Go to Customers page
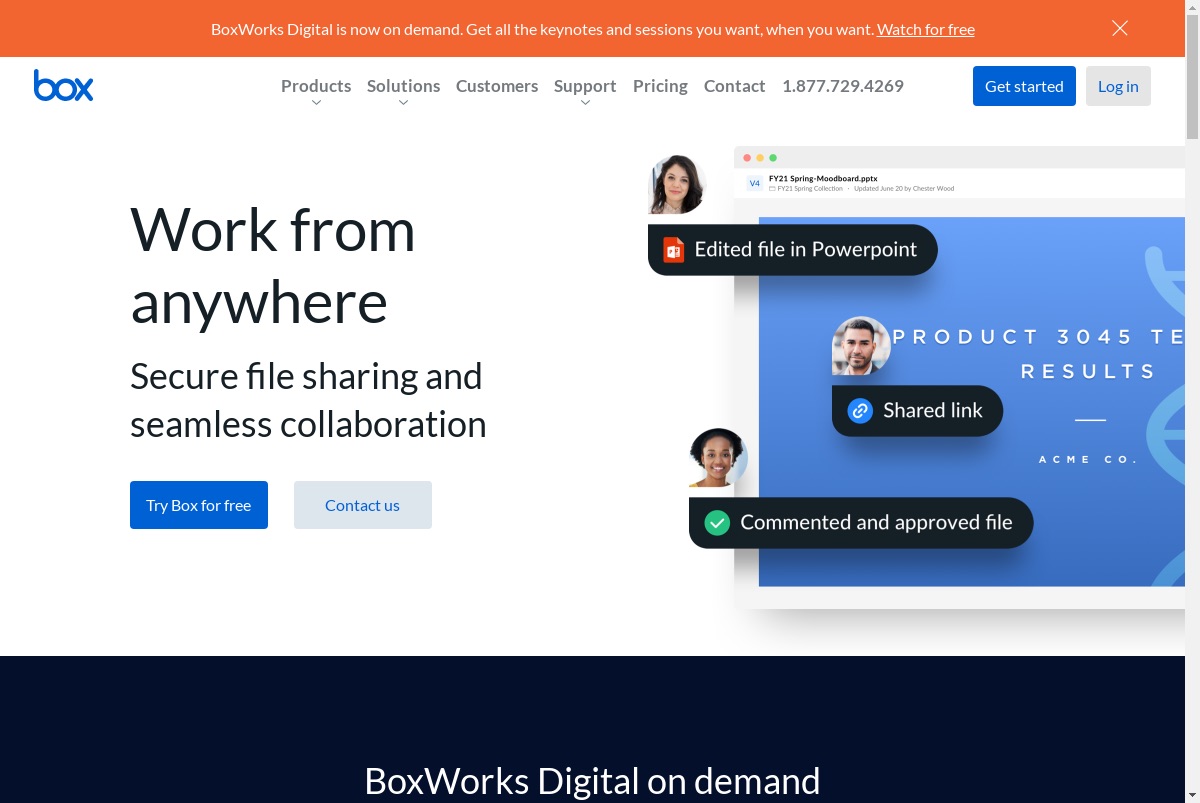Screen dimensions: 1200x803 [x=497, y=86]
